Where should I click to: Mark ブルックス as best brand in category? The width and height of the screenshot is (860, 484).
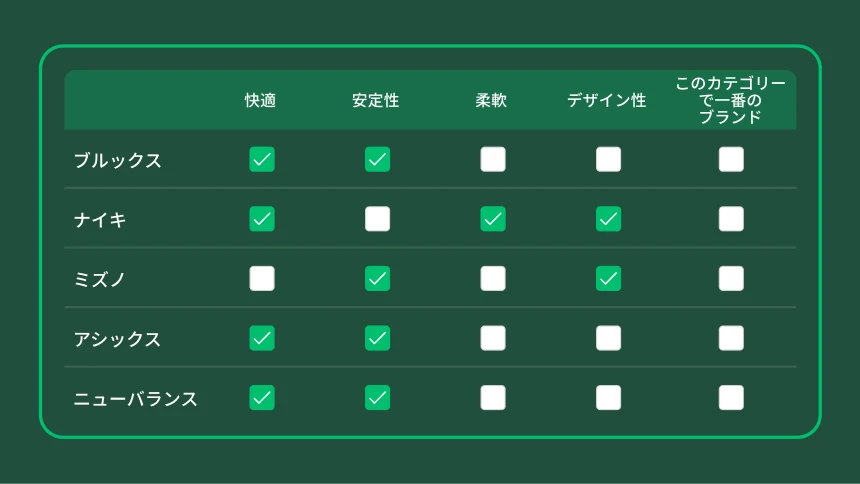pyautogui.click(x=731, y=160)
